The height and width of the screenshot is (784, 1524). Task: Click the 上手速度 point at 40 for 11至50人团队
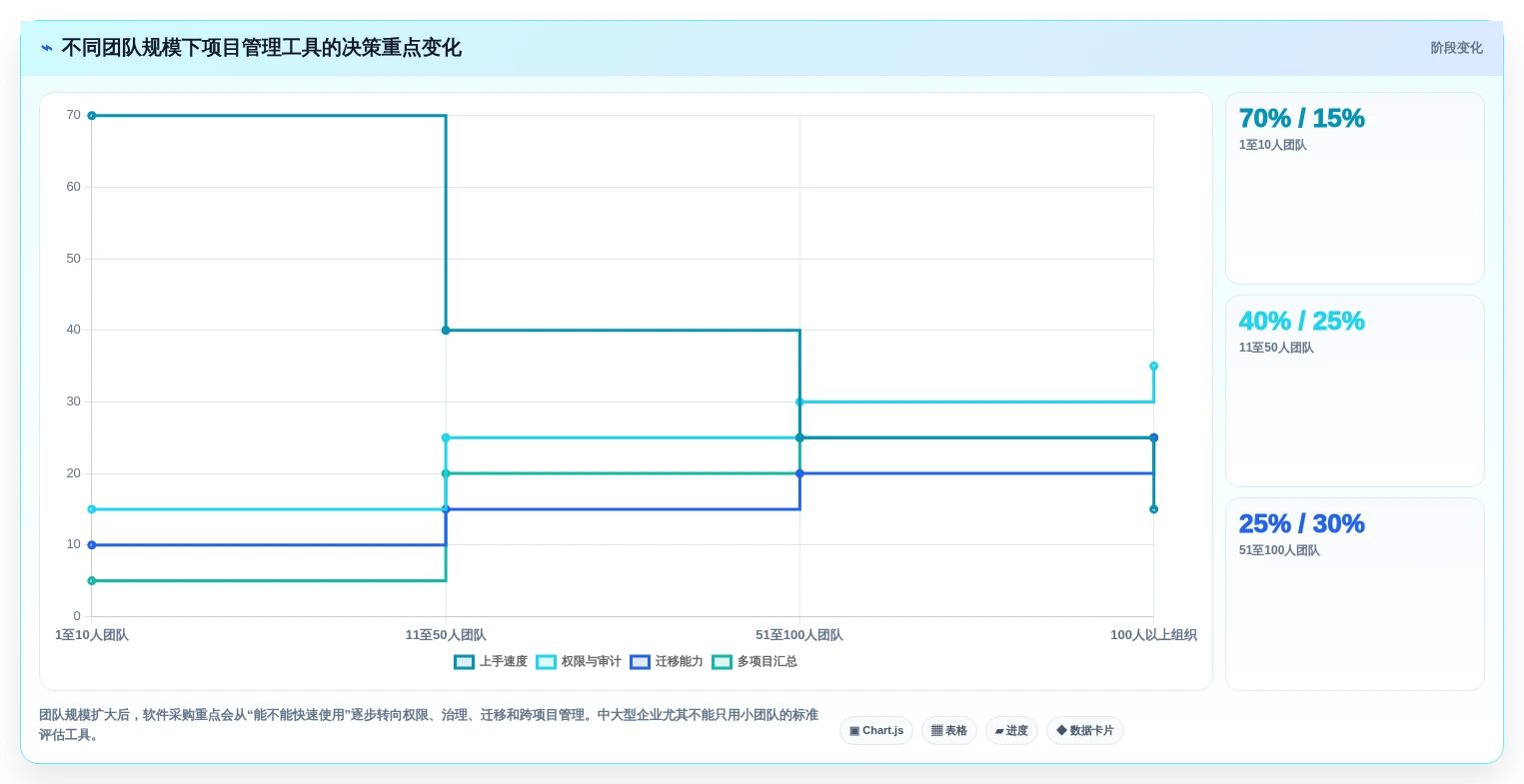pyautogui.click(x=446, y=331)
